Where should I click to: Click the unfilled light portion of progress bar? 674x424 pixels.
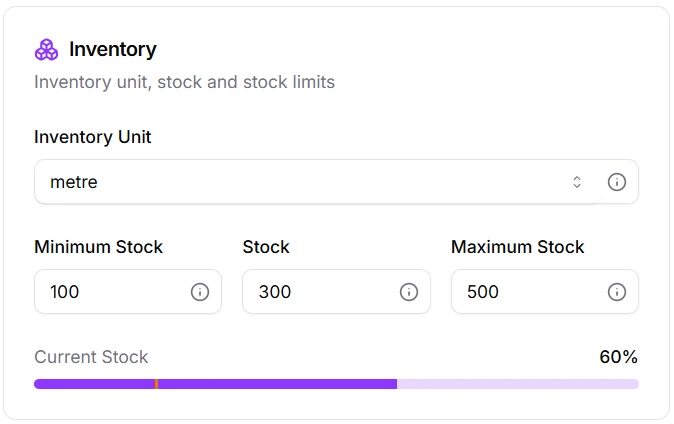coord(518,384)
